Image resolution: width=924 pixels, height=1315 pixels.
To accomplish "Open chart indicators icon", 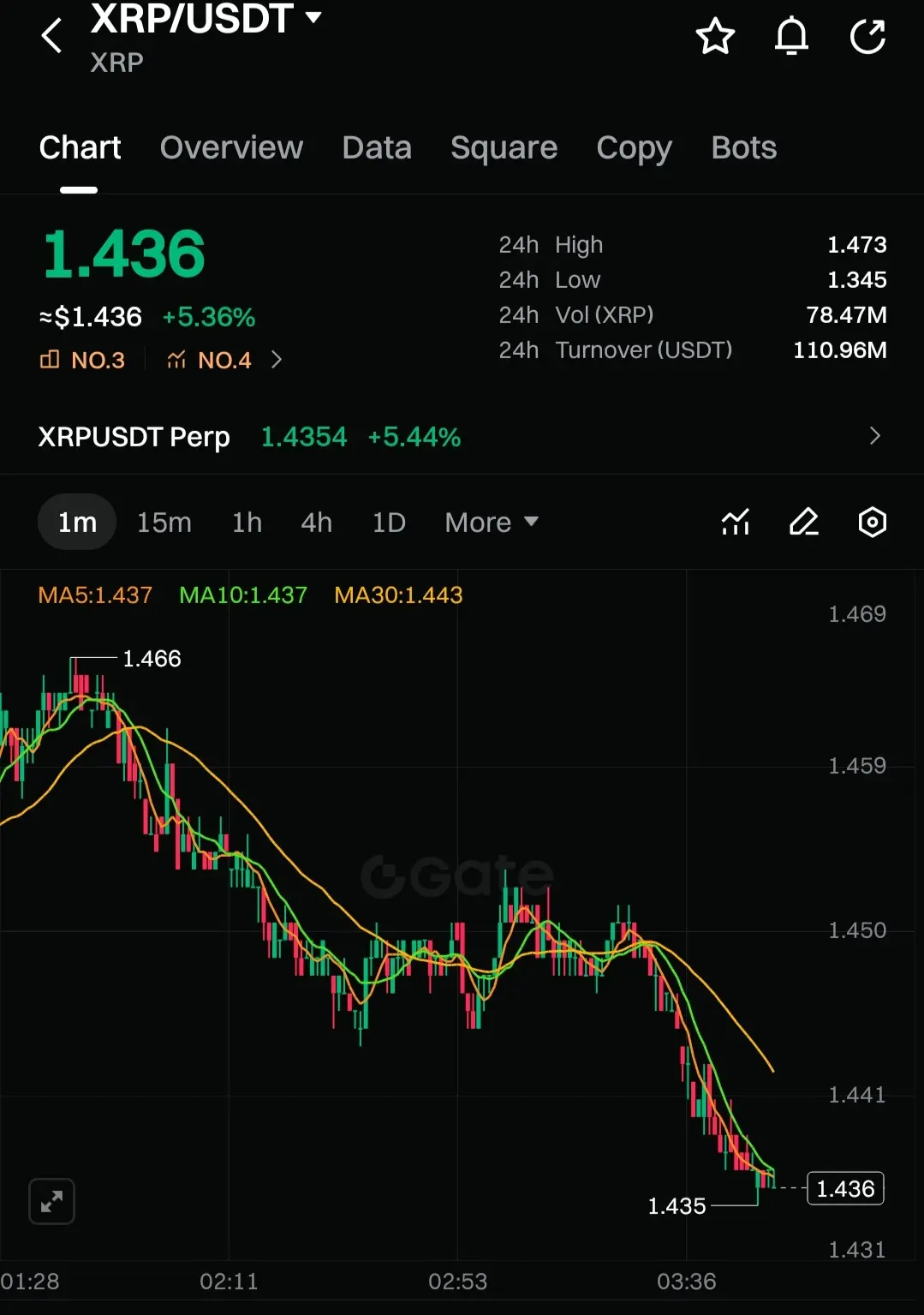I will point(736,522).
